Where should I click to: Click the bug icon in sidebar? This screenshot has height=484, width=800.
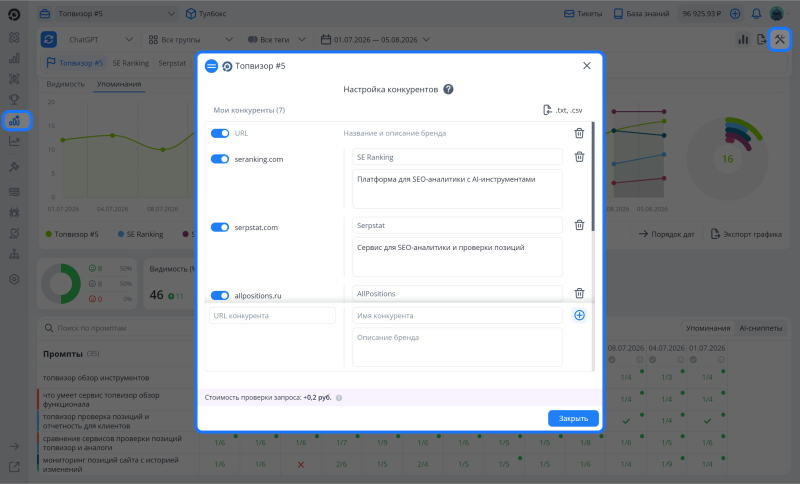(14, 213)
